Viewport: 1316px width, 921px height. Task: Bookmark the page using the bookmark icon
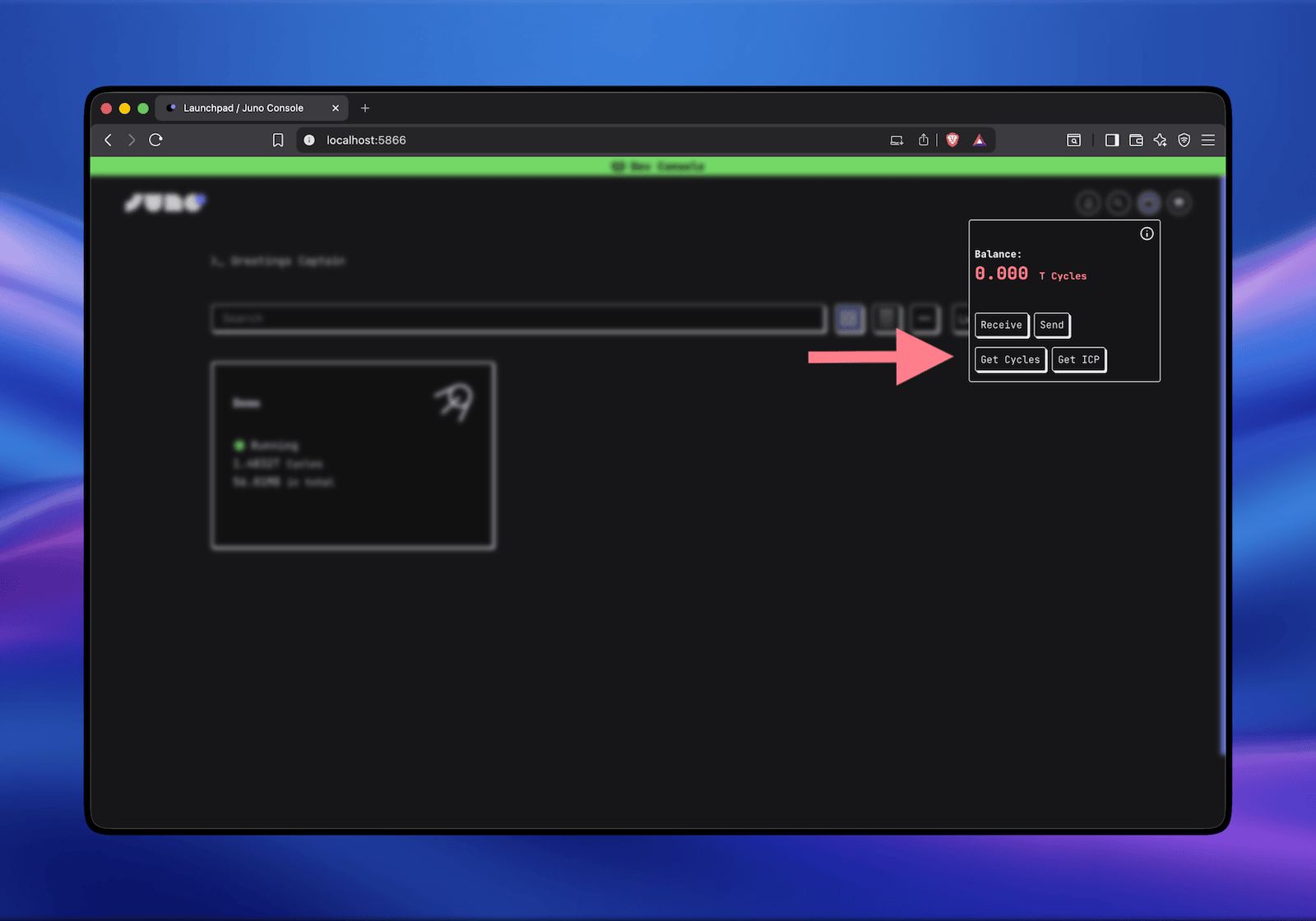278,140
